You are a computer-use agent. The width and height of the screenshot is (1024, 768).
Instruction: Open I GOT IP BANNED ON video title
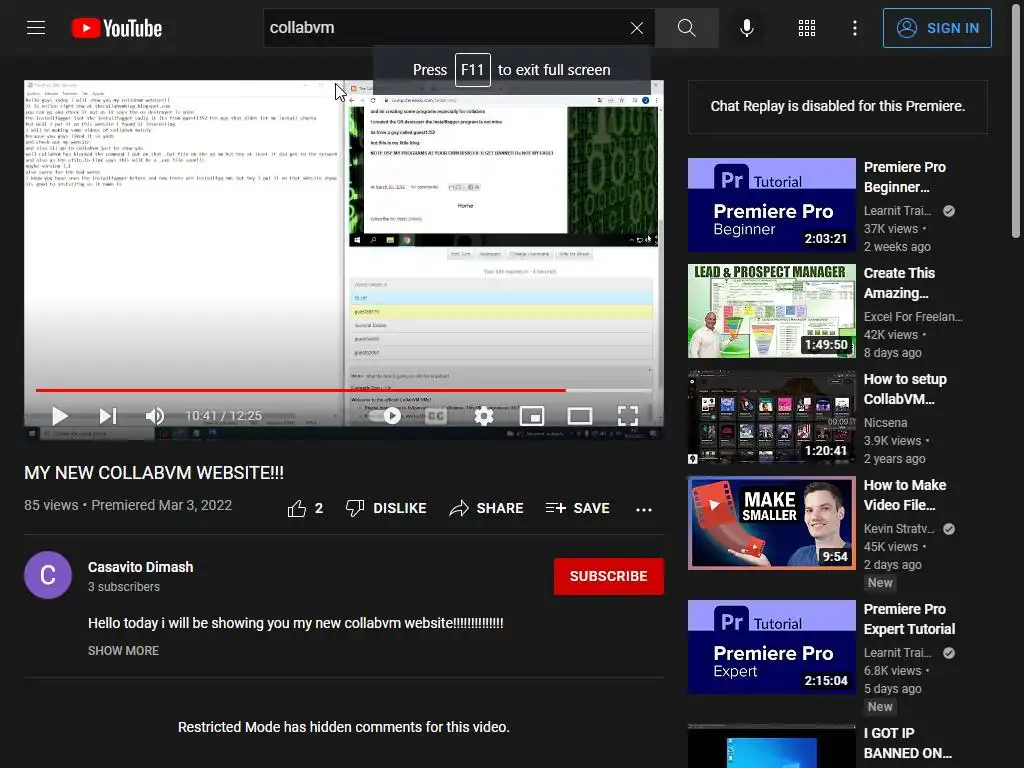tap(908, 743)
